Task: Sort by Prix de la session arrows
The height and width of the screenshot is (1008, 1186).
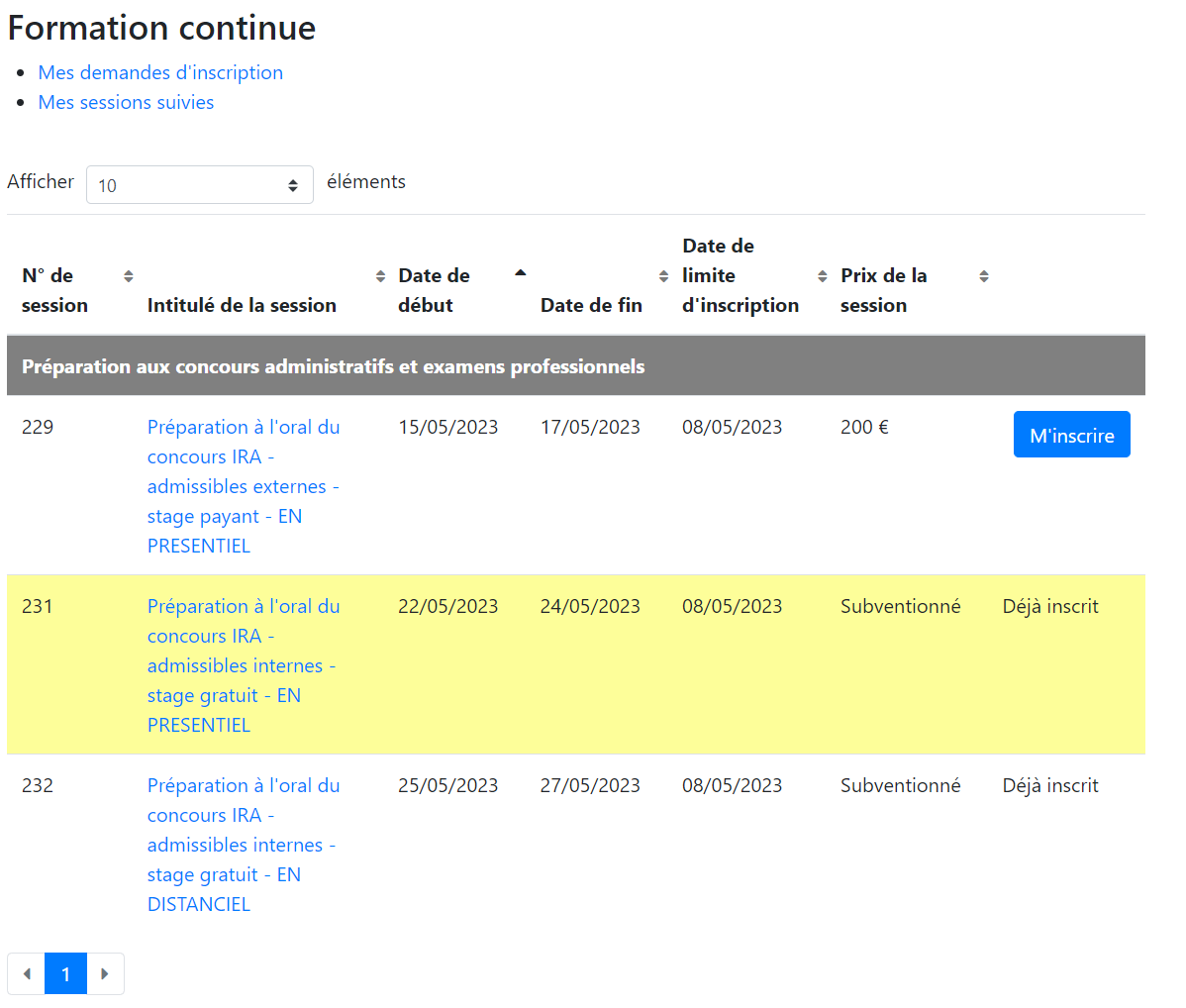Action: coord(984,276)
